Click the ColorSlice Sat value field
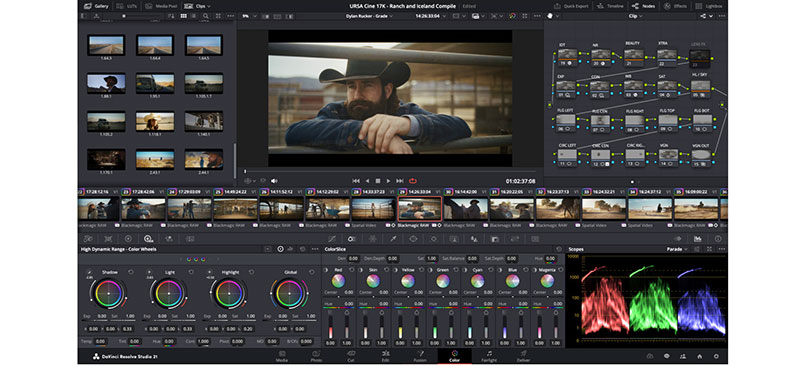Viewport: 800px width, 366px height. tap(432, 259)
